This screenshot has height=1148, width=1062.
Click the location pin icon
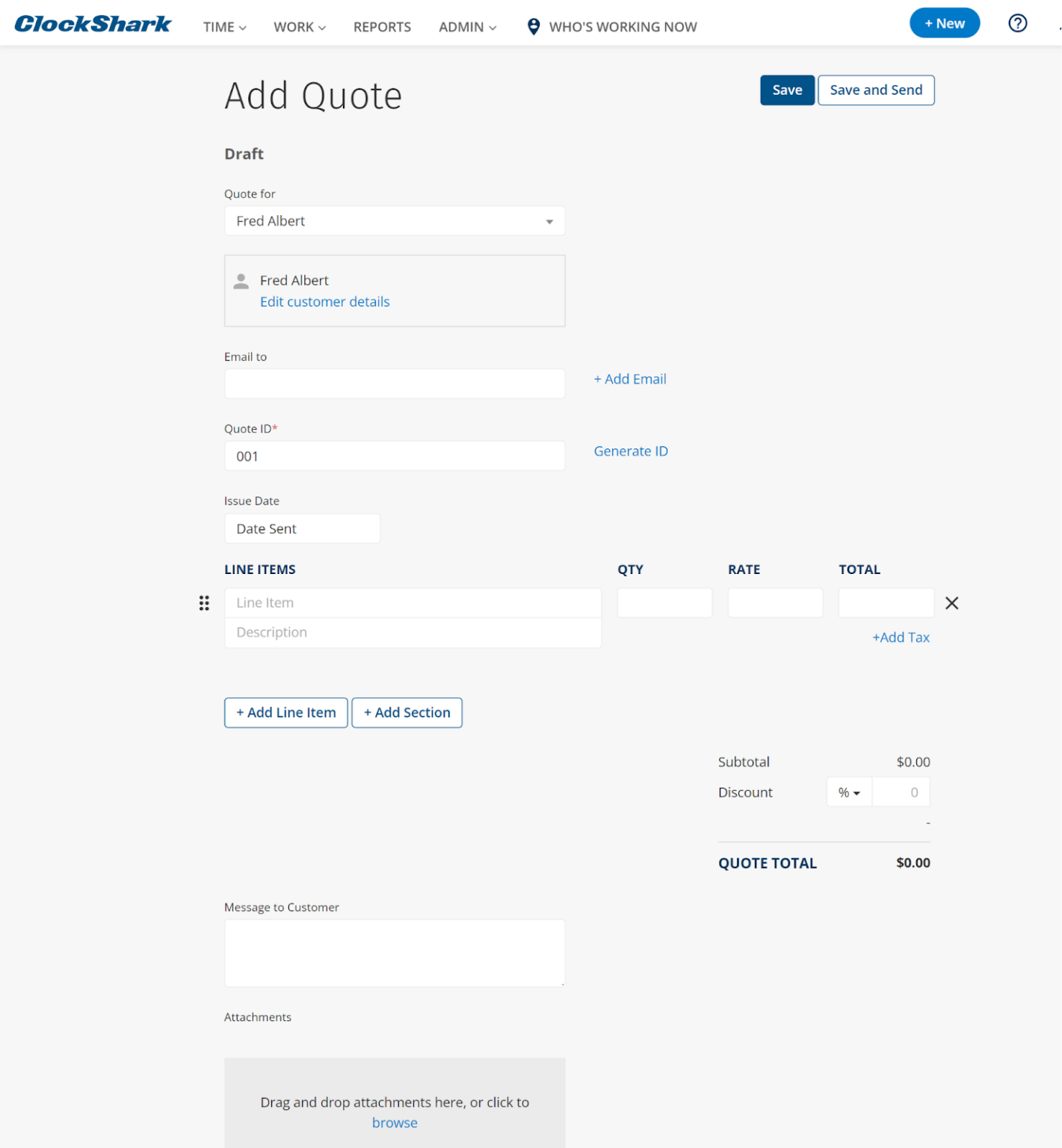click(x=533, y=27)
